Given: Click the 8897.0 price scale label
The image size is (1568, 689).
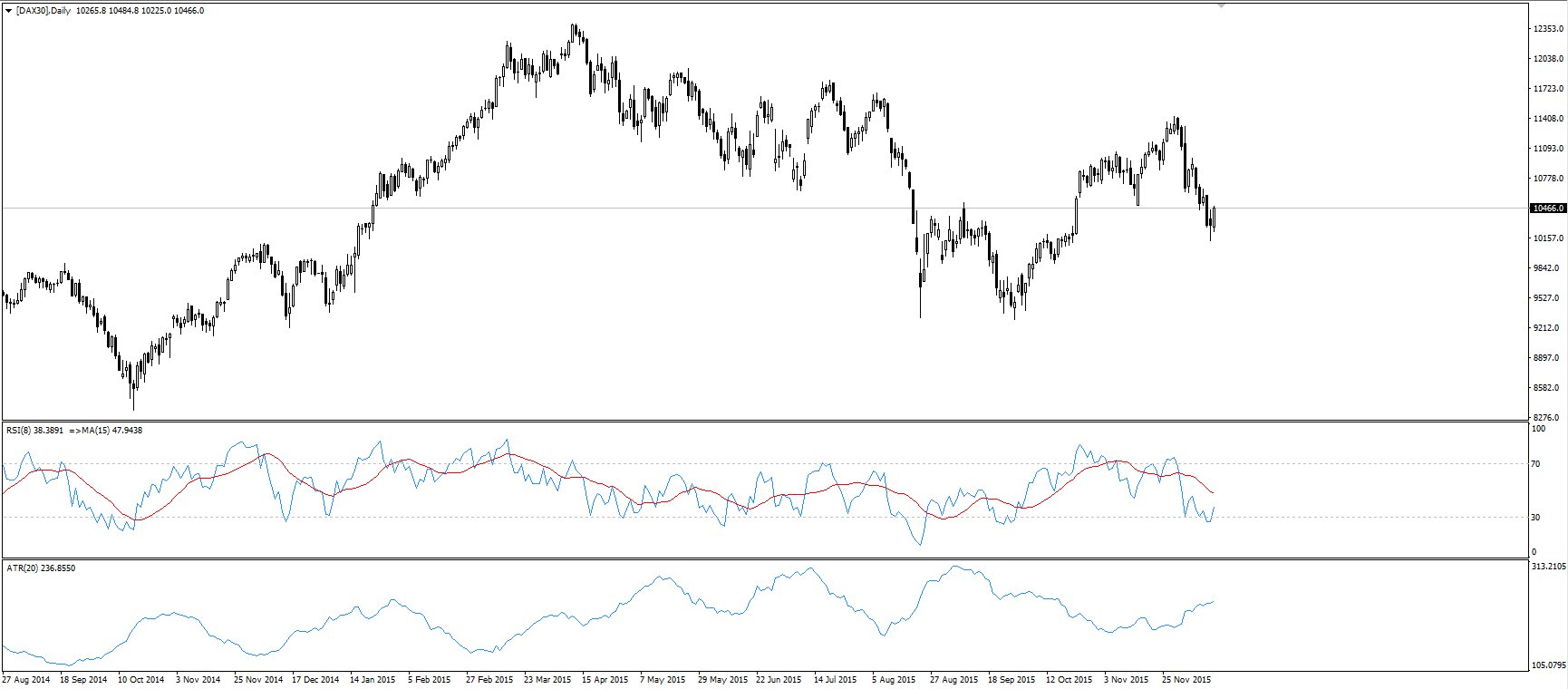Looking at the screenshot, I should tap(1546, 358).
